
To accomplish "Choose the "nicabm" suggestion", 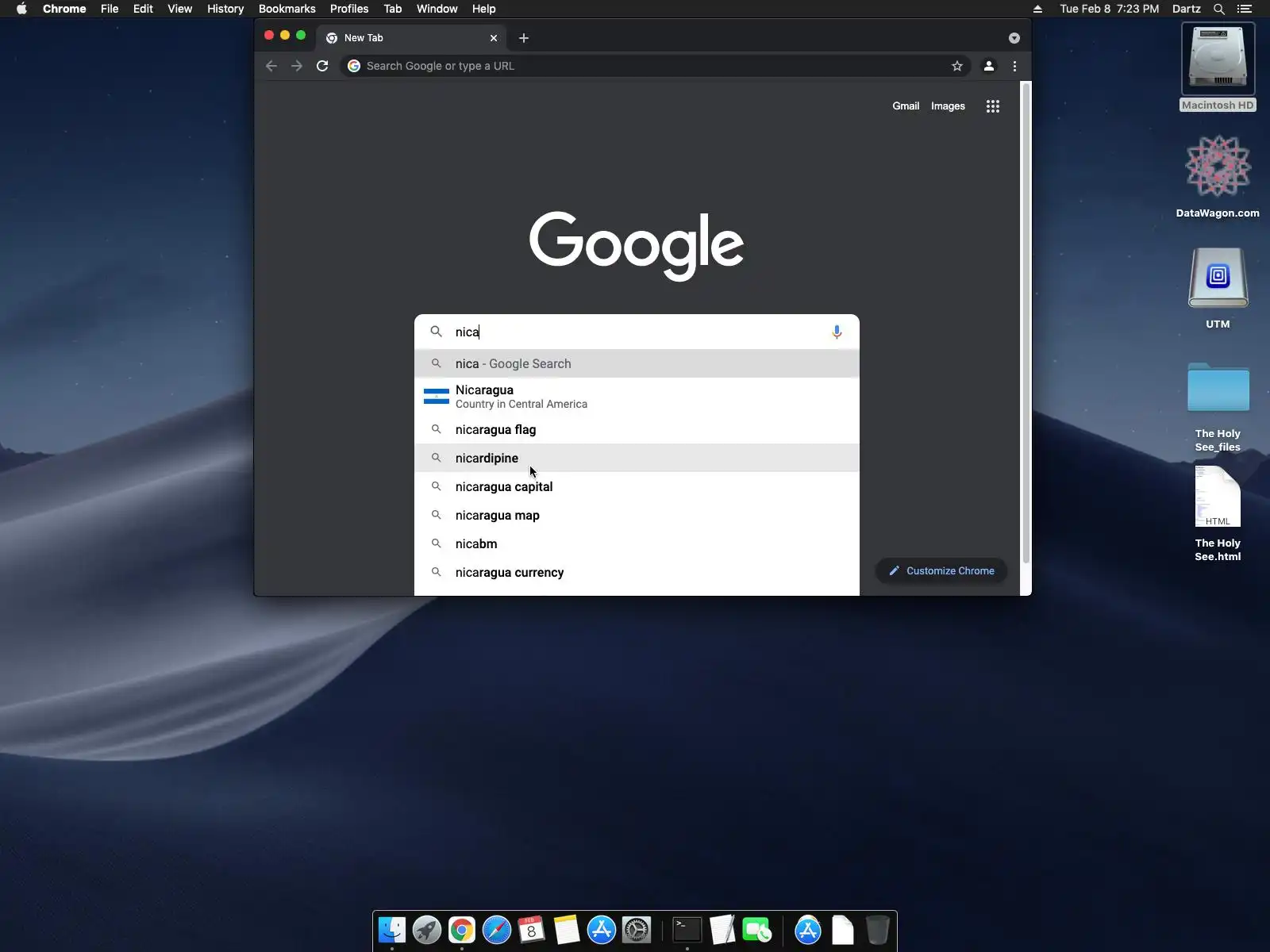I will (x=637, y=543).
